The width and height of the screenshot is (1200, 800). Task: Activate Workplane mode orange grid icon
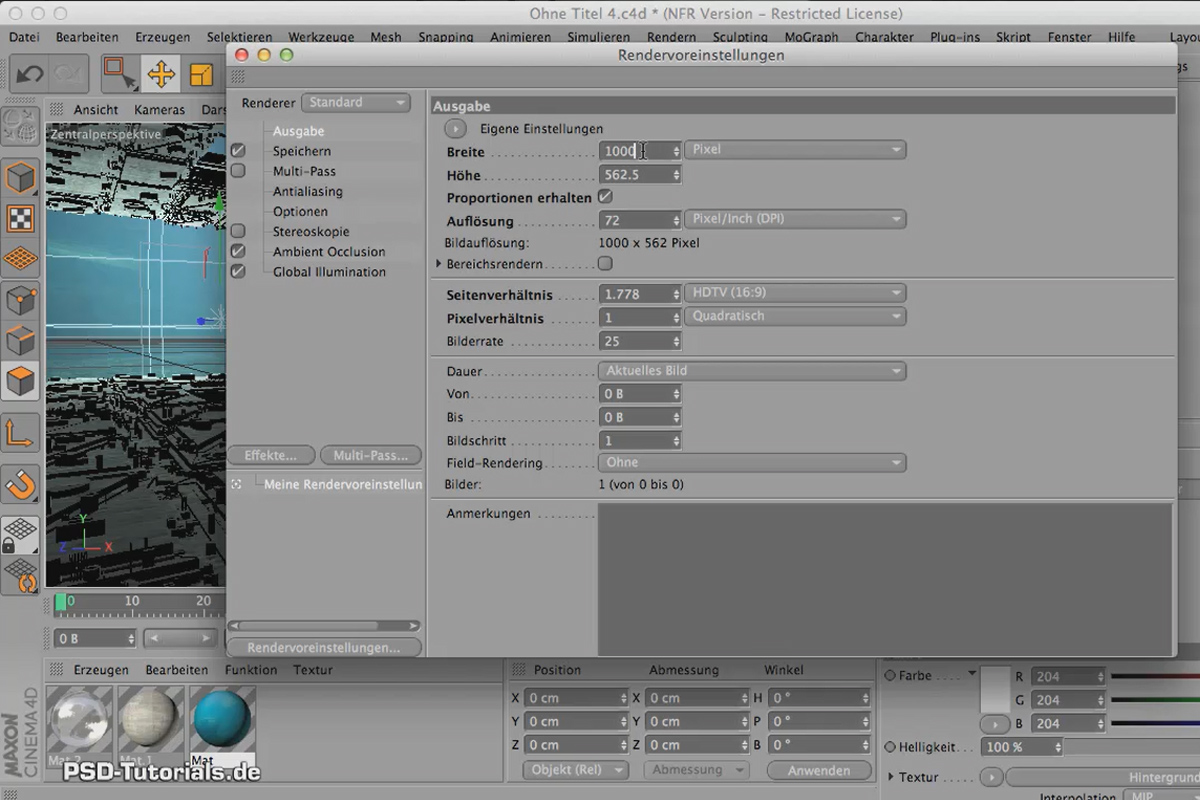pyautogui.click(x=21, y=259)
